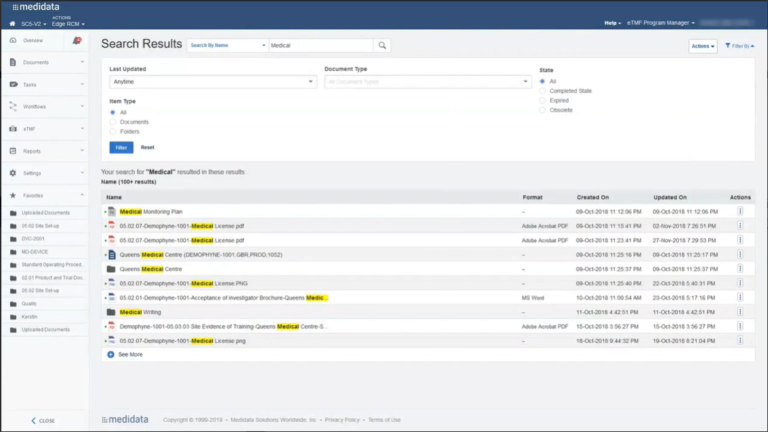The width and height of the screenshot is (768, 432).
Task: Click the blue Filter button
Action: coord(121,147)
